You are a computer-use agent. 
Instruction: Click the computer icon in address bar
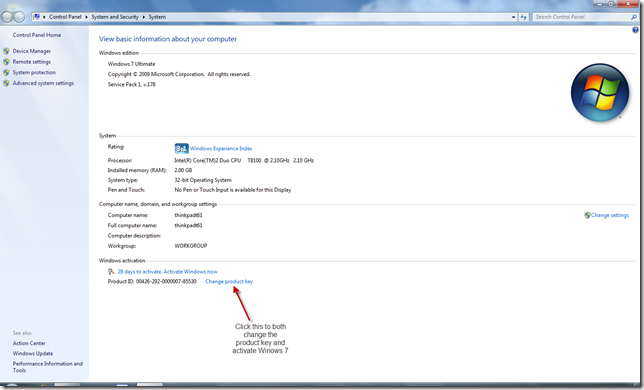37,17
